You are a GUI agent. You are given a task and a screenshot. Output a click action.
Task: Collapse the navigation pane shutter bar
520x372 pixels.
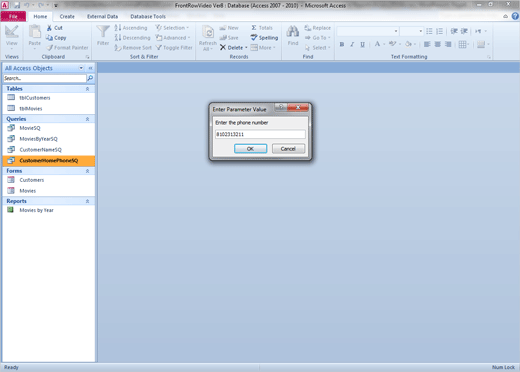click(90, 68)
